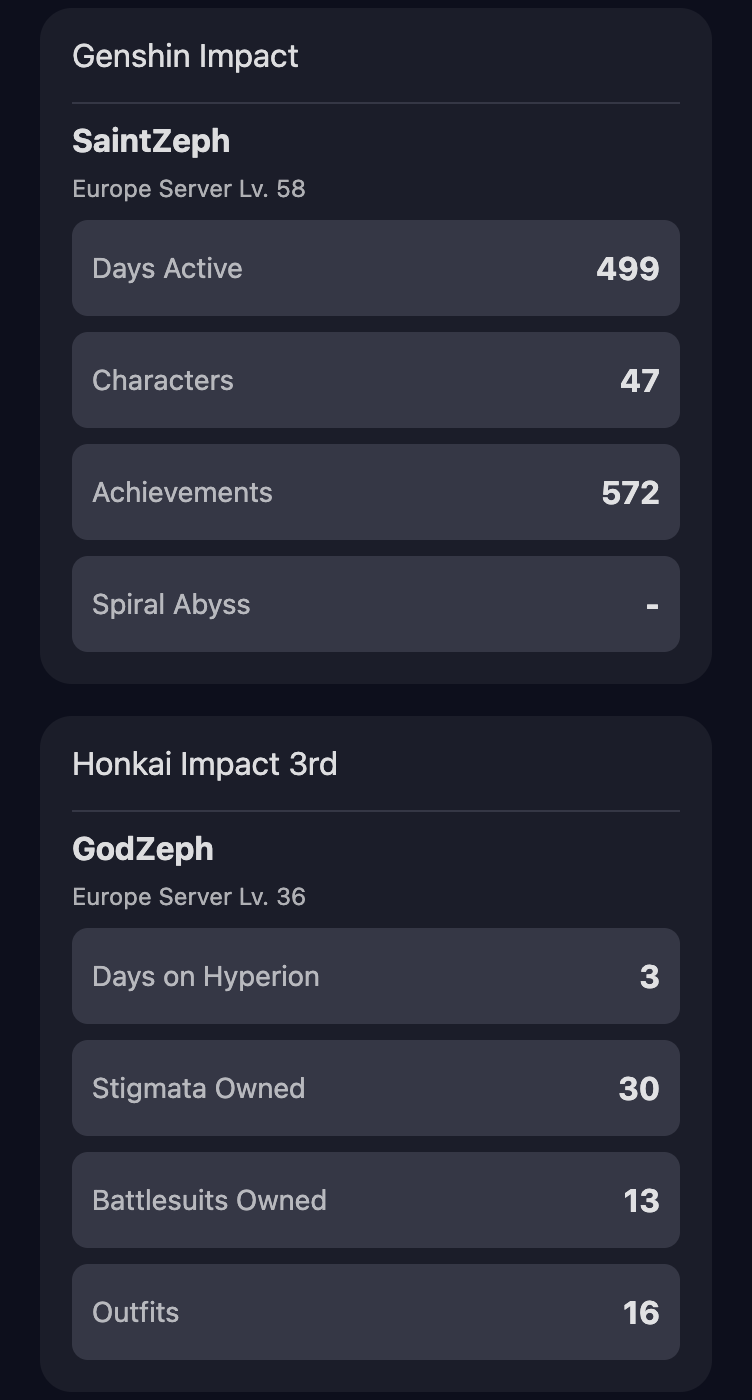This screenshot has width=752, height=1400.
Task: Click the 572 achievements number
Action: (x=630, y=492)
